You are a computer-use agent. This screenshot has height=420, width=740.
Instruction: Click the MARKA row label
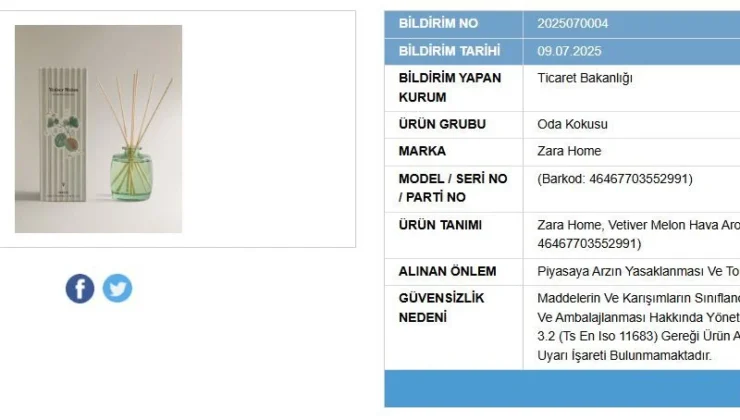click(x=422, y=151)
